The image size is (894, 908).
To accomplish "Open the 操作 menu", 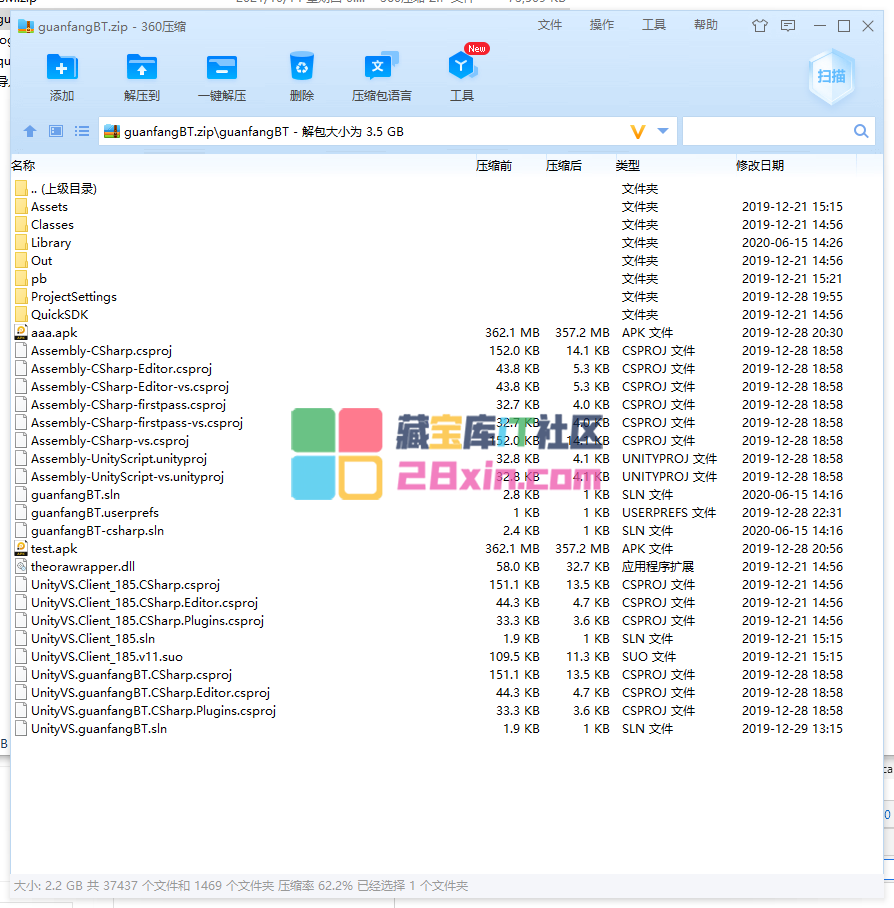I will coord(602,25).
